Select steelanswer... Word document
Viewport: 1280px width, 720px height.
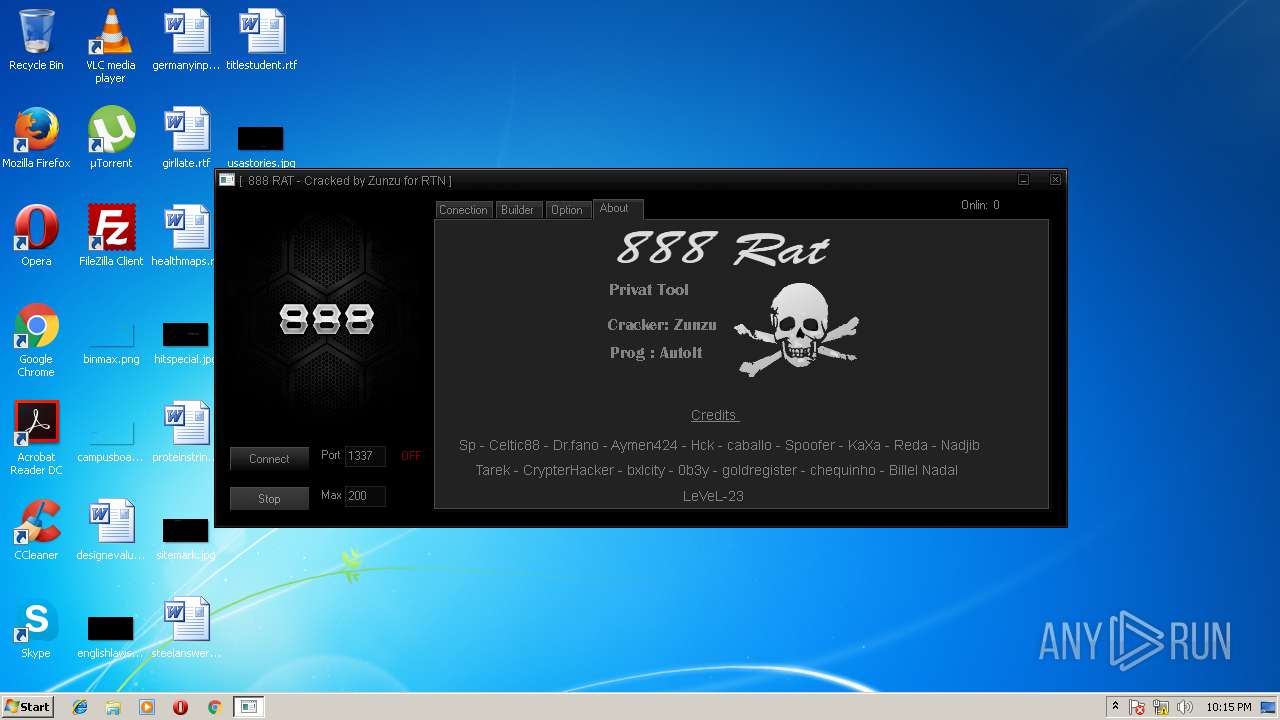click(186, 628)
